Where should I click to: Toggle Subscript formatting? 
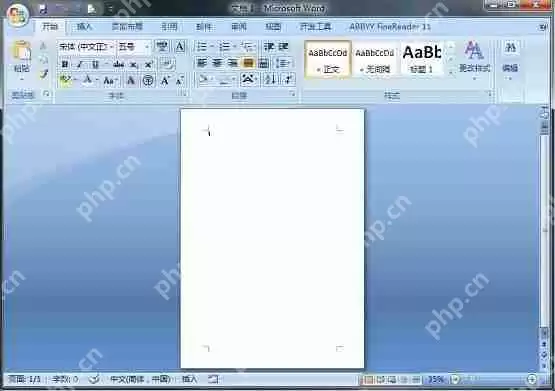(134, 64)
